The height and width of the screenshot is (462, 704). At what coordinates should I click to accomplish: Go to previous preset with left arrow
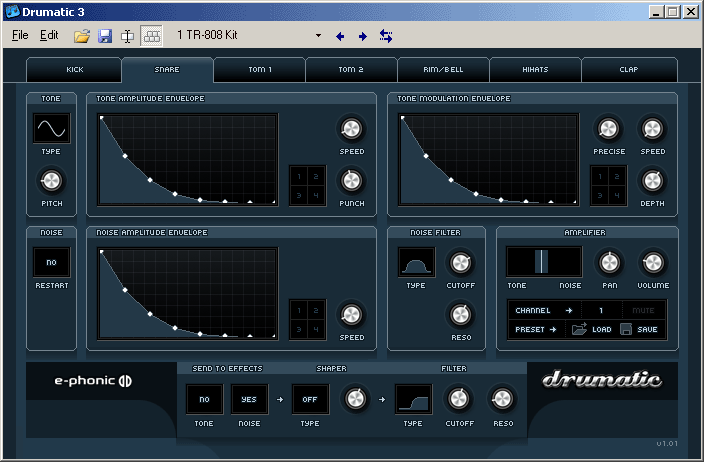click(340, 36)
